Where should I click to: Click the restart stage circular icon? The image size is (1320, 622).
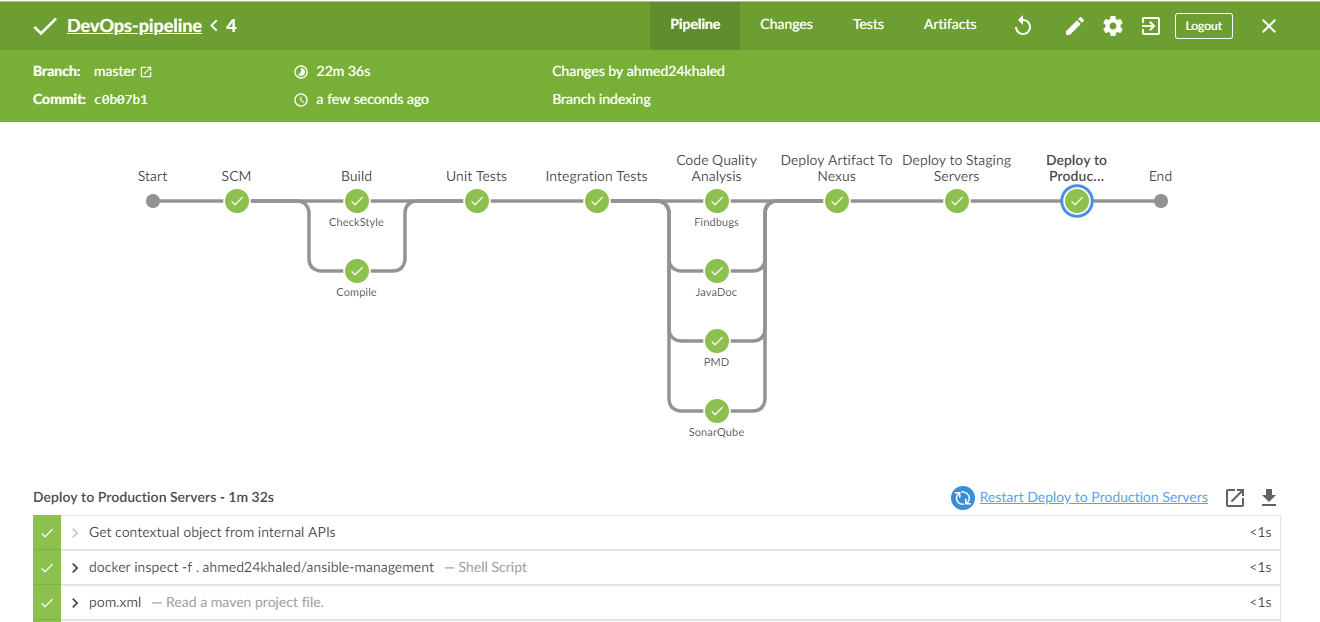point(962,498)
